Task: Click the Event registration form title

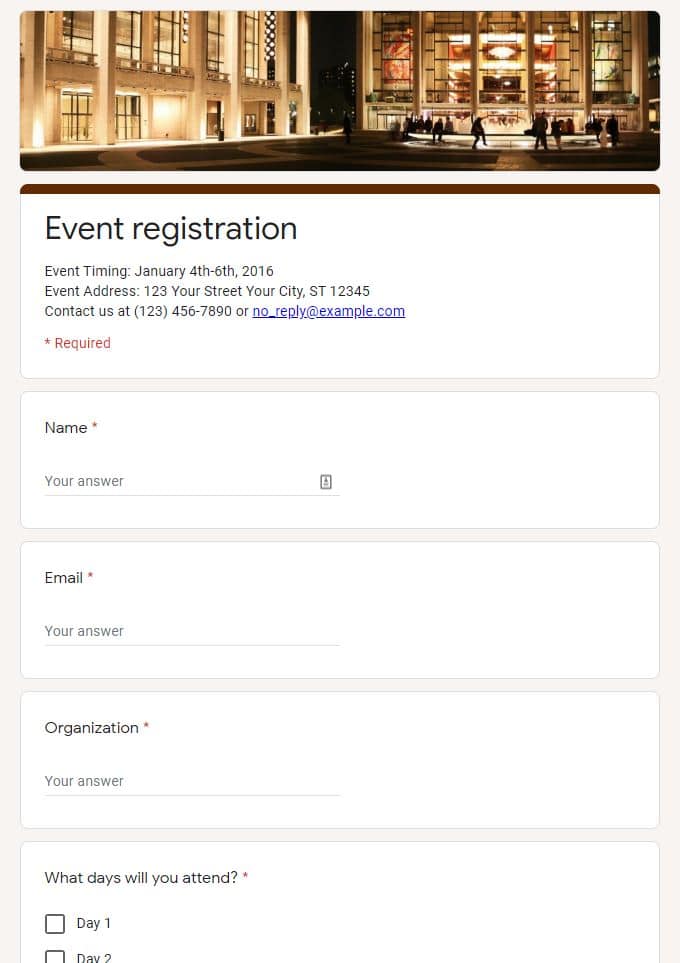Action: click(x=171, y=228)
